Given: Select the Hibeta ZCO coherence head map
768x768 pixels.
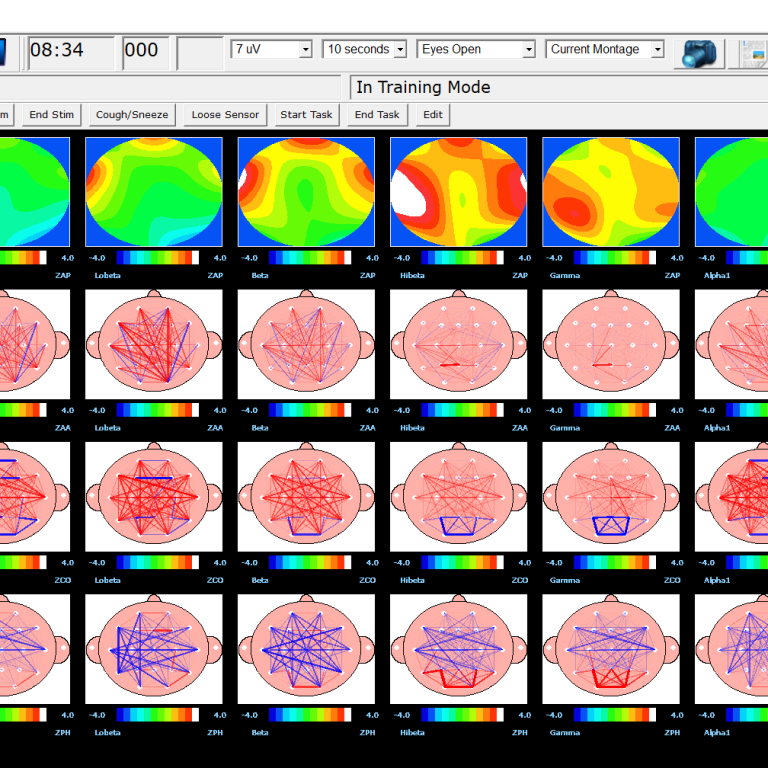Looking at the screenshot, I should [x=458, y=497].
